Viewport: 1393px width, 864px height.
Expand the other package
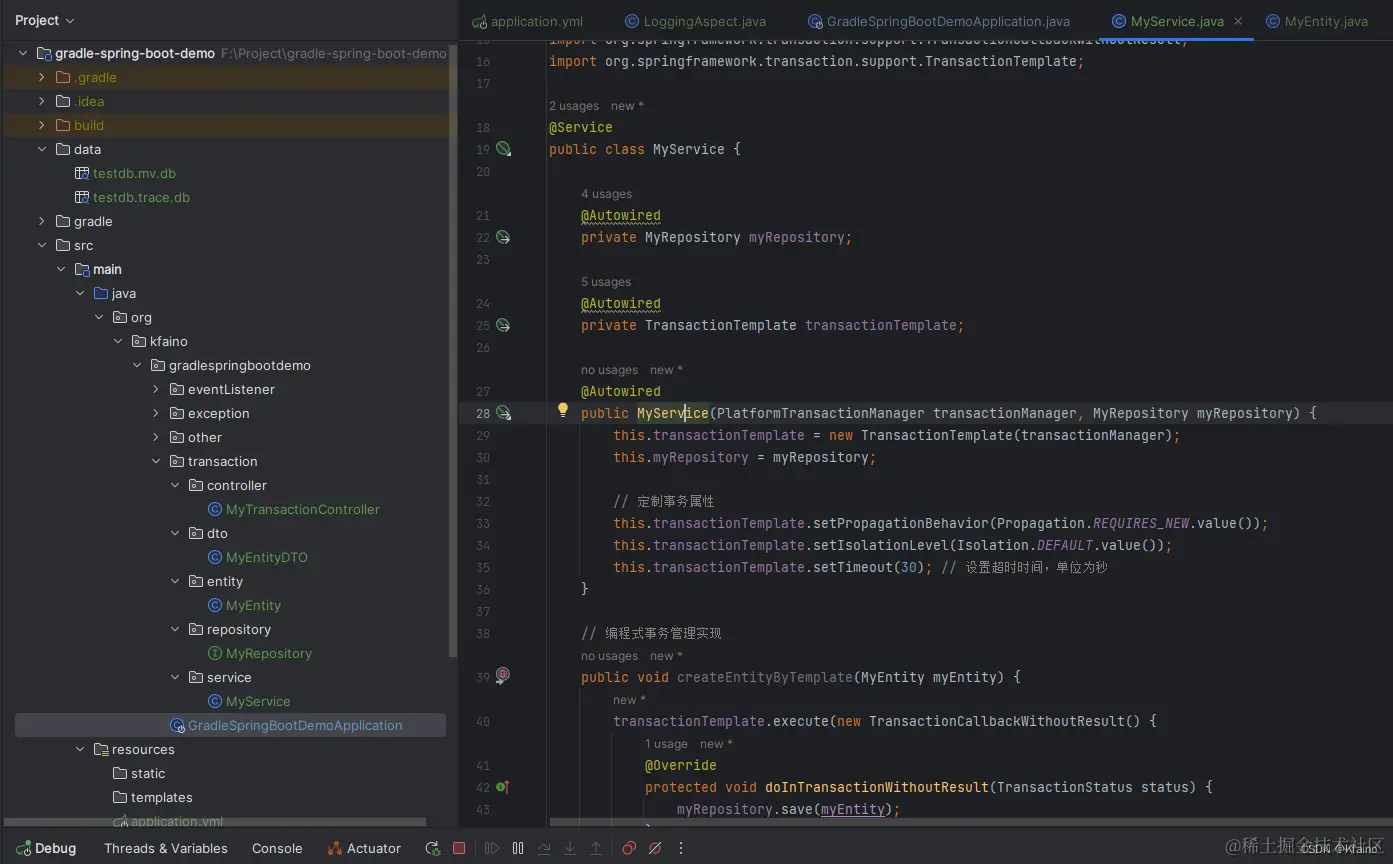point(155,437)
